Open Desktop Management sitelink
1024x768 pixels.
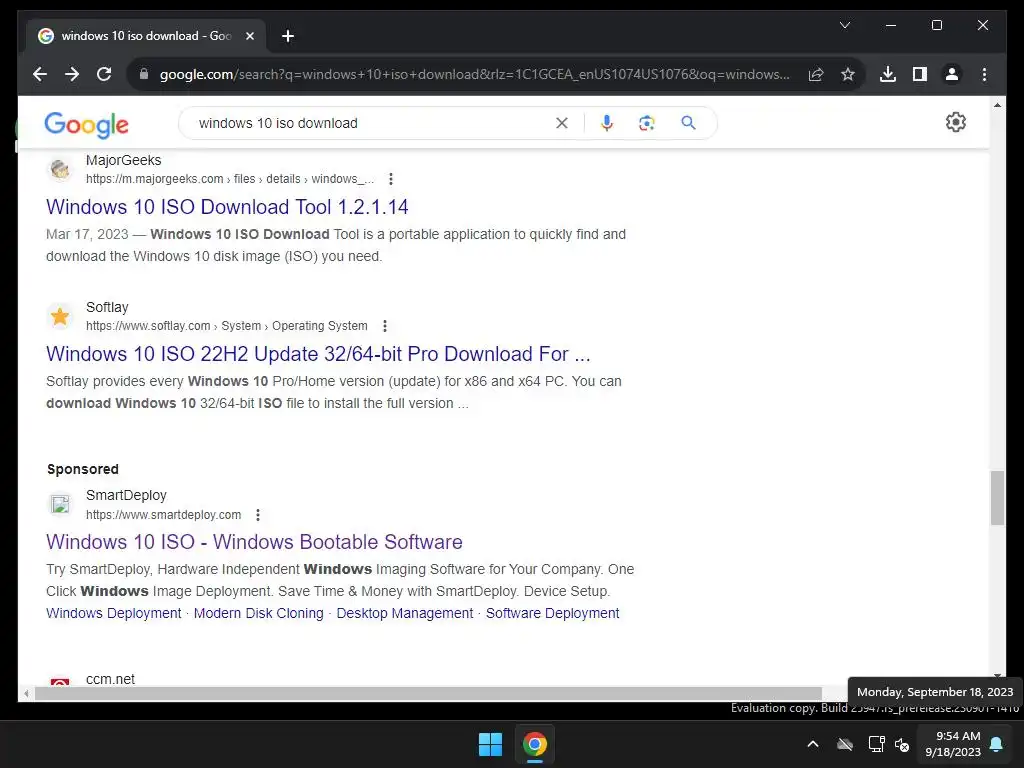[x=405, y=613]
